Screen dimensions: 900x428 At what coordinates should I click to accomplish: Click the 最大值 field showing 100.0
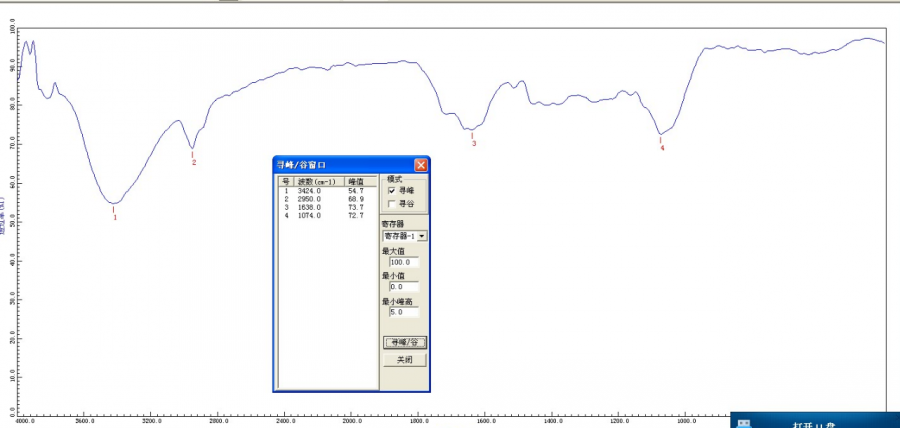tap(404, 262)
